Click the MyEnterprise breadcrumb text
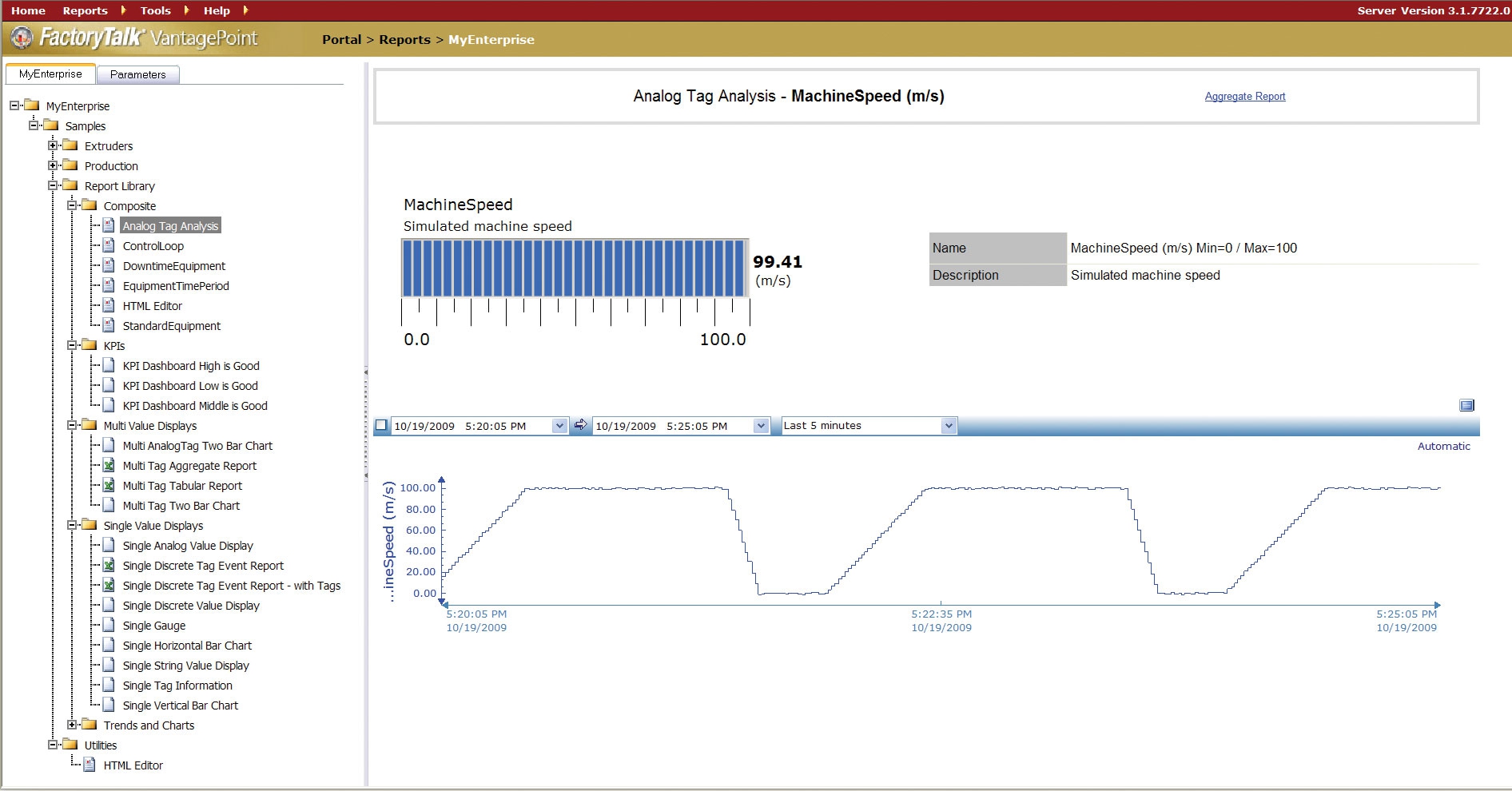 point(491,39)
